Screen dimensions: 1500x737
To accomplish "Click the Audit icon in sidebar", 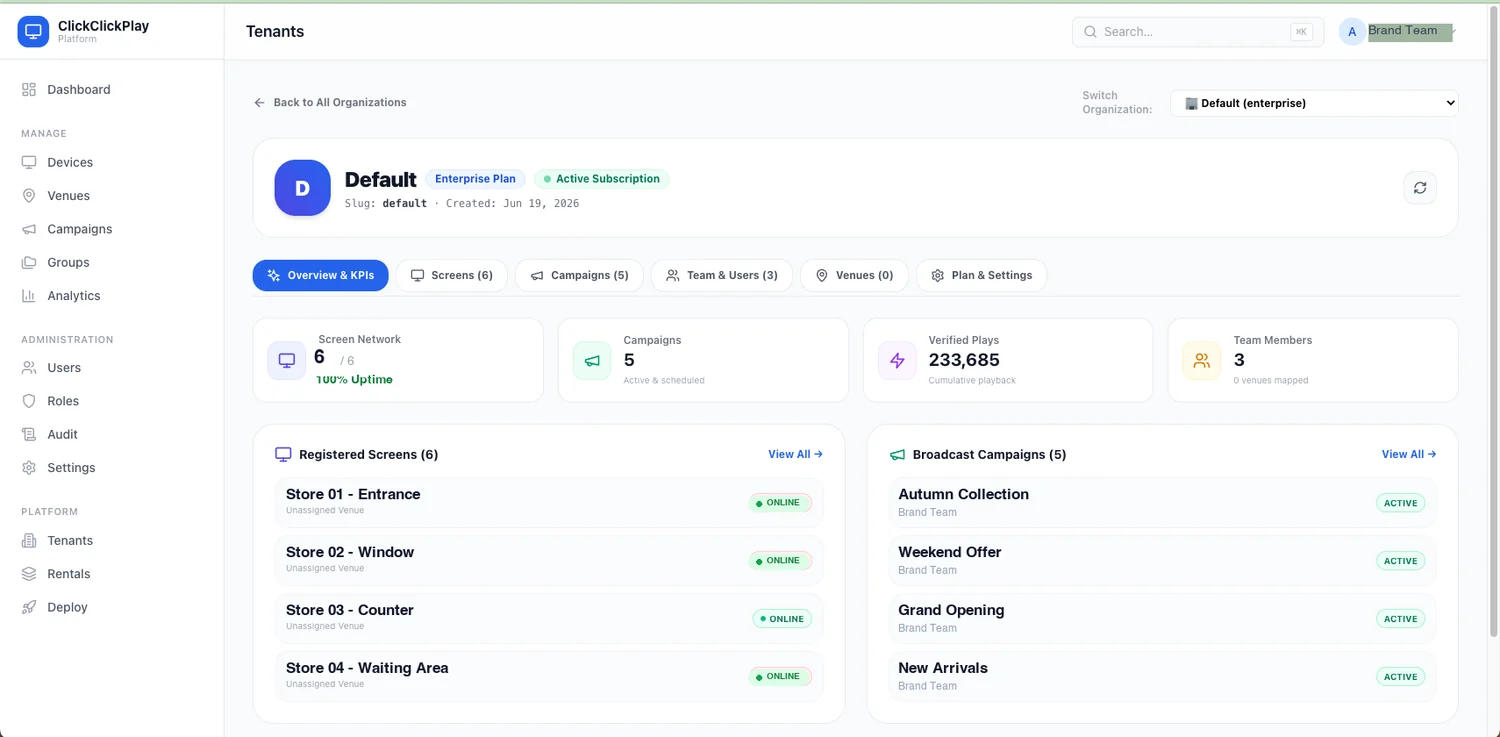I will (x=29, y=434).
